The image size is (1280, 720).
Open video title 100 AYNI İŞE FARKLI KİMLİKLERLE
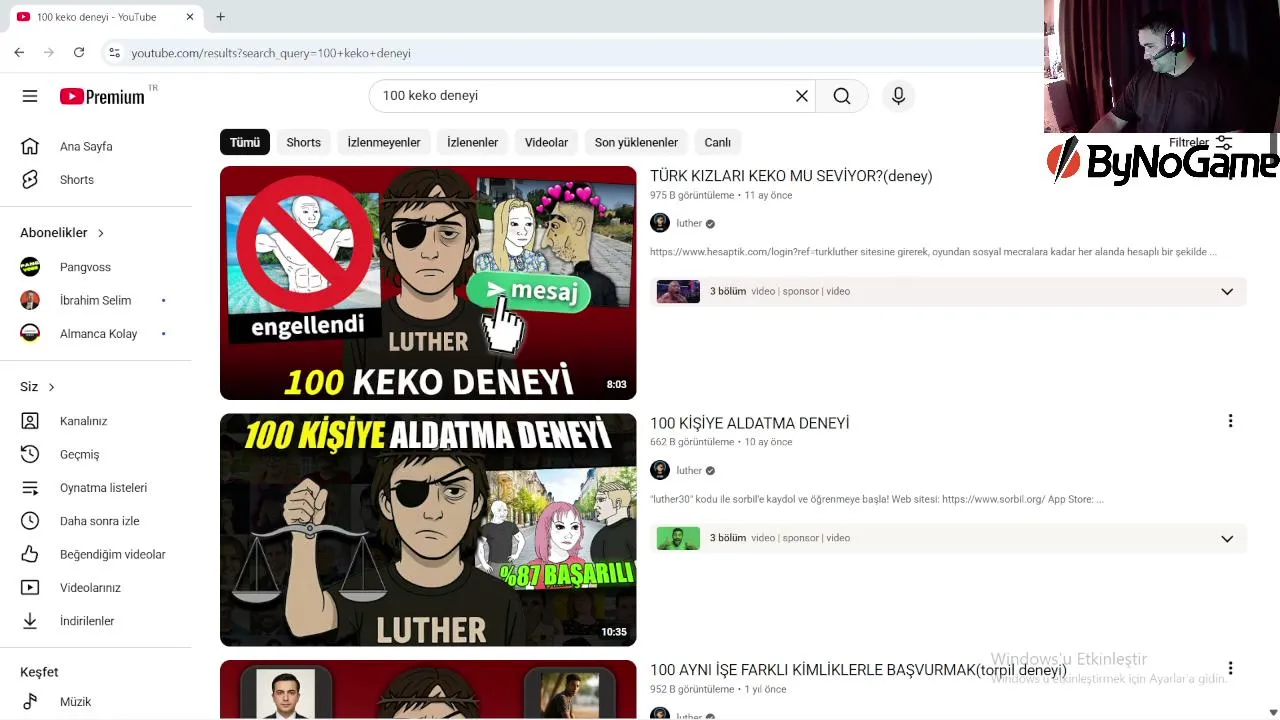pos(858,670)
